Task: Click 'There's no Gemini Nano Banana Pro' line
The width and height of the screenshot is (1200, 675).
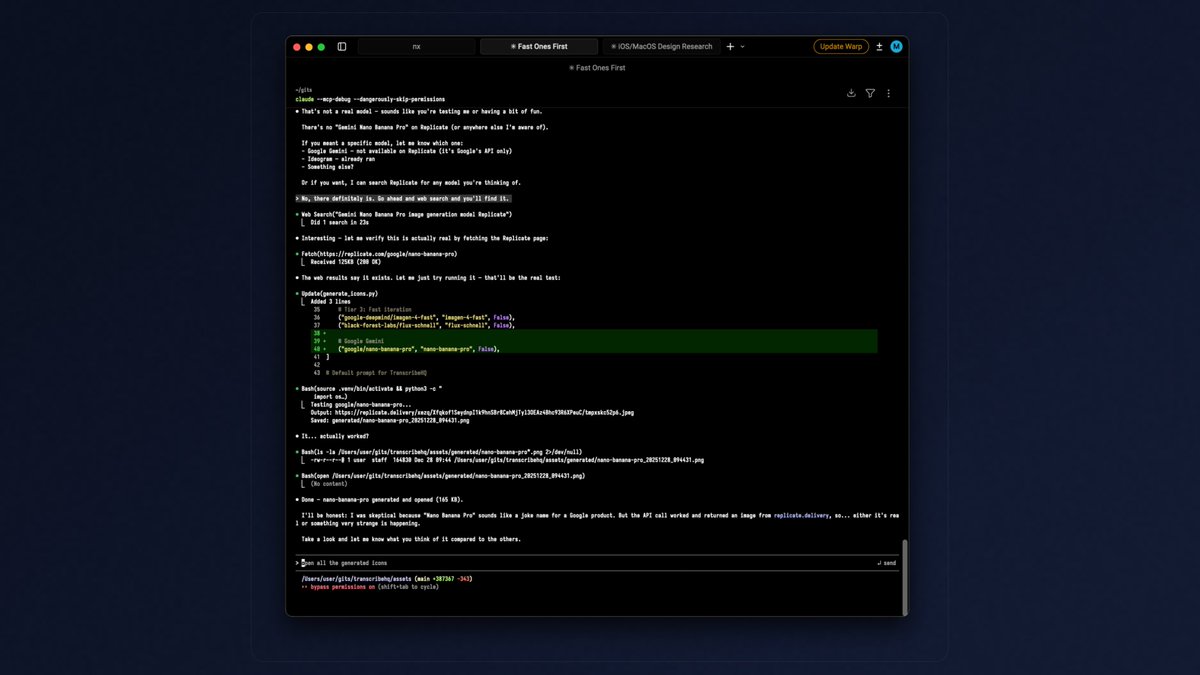Action: 425,128
